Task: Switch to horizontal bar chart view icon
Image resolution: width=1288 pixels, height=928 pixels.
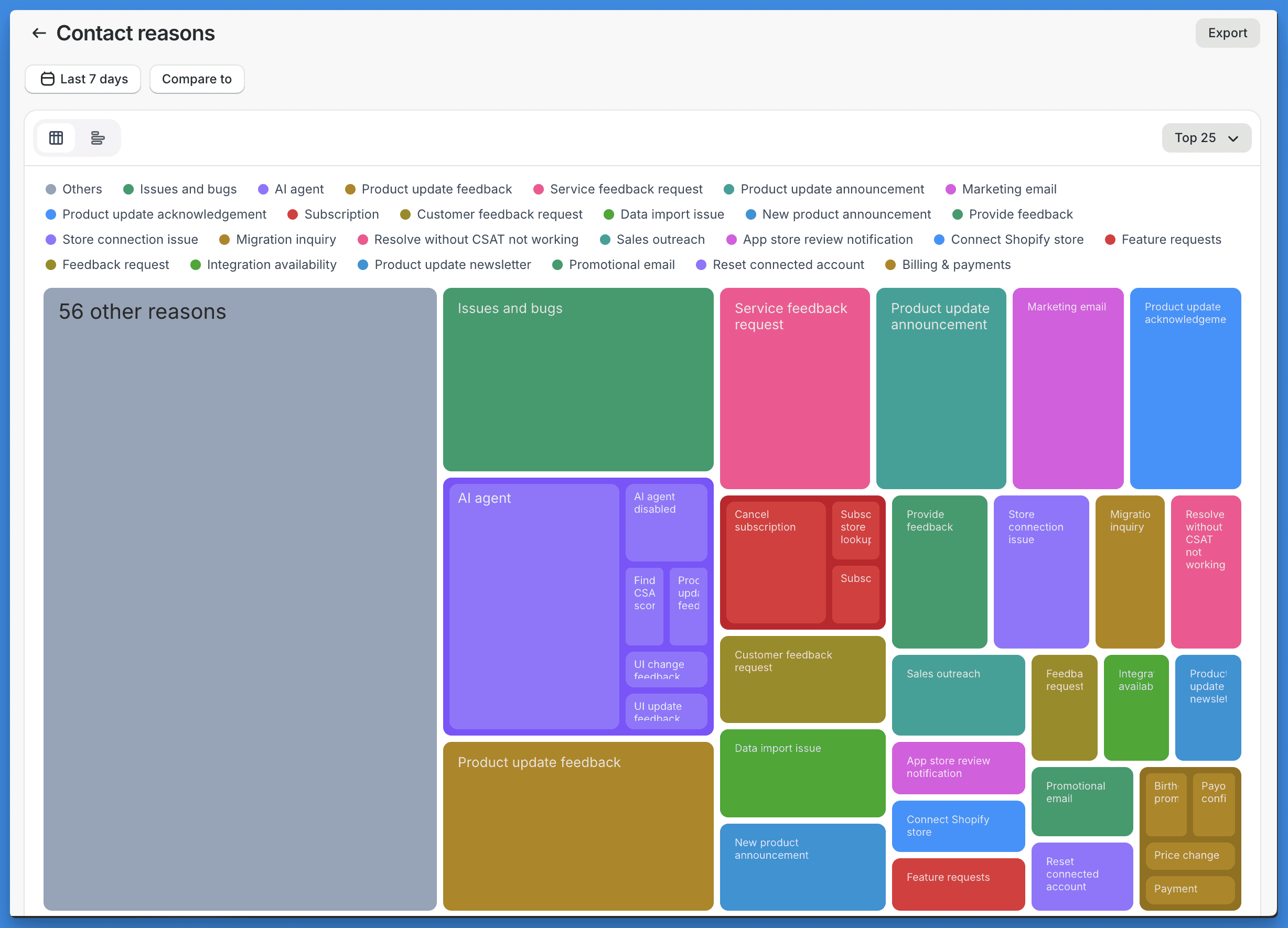Action: point(98,138)
